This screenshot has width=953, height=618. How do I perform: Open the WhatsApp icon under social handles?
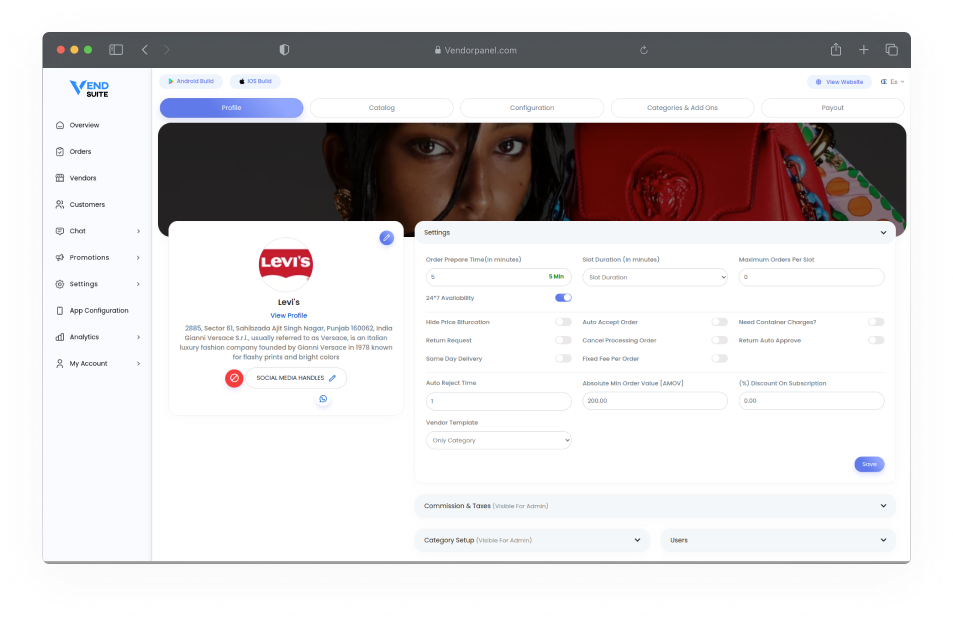click(323, 399)
